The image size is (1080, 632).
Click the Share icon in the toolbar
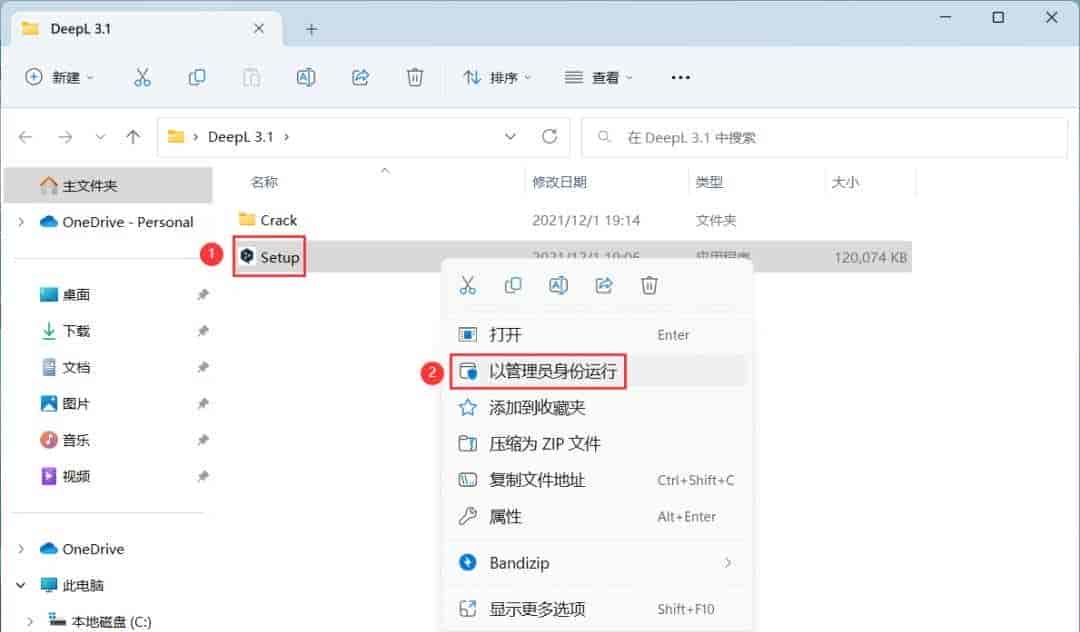tap(360, 77)
